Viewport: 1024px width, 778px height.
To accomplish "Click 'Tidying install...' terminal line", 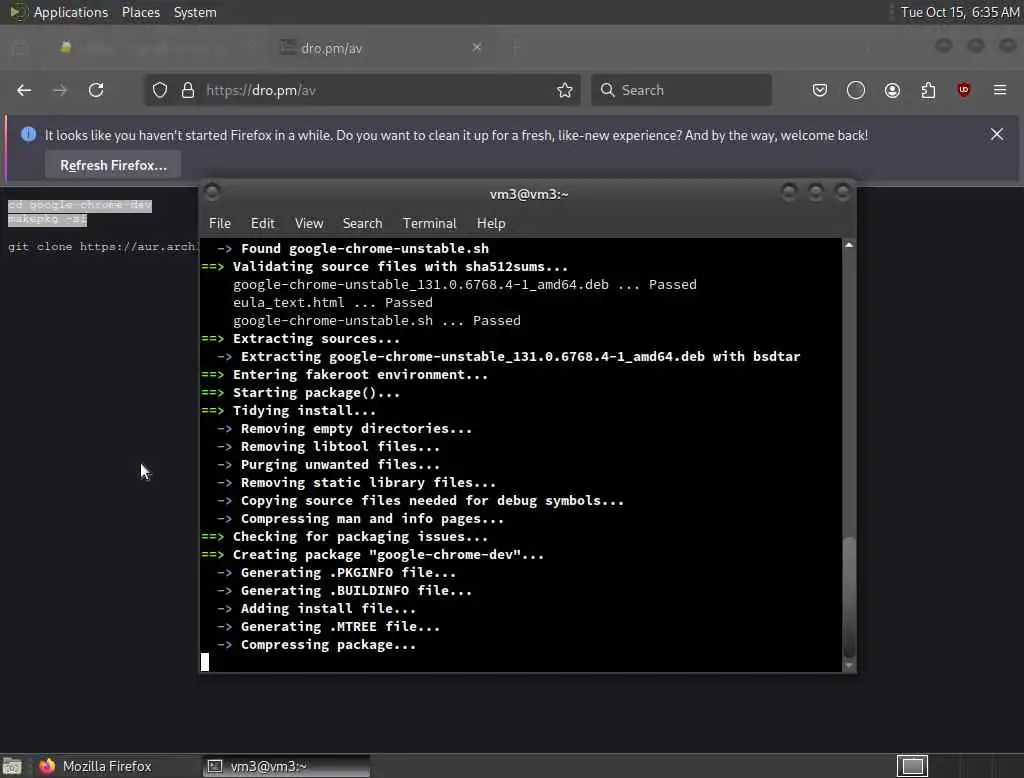I will click(304, 410).
